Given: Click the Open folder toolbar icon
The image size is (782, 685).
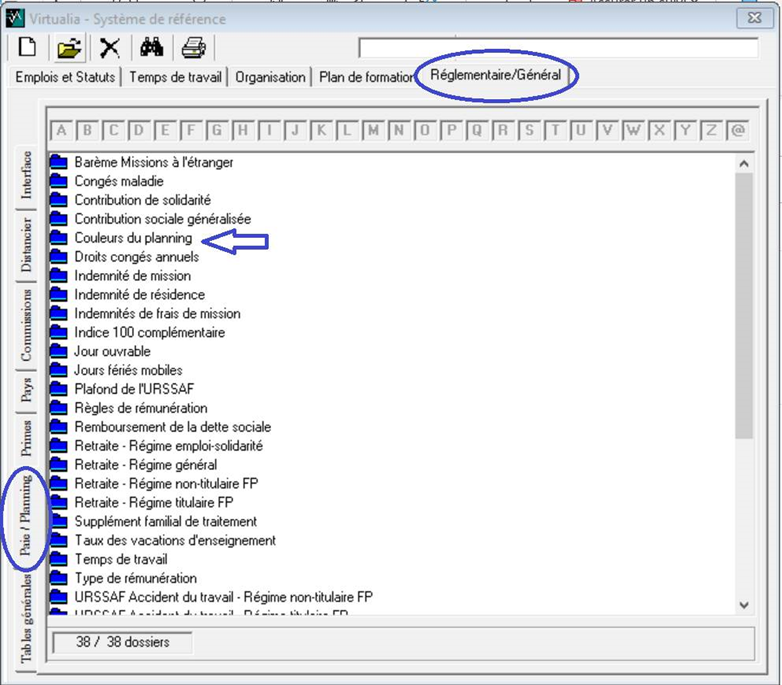Looking at the screenshot, I should [x=68, y=47].
